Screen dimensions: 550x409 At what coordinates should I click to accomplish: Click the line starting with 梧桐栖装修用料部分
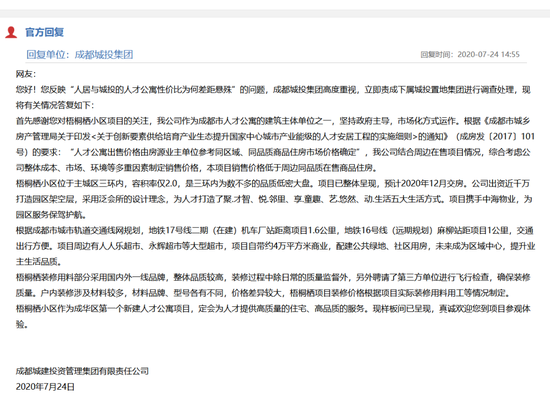tap(273, 277)
